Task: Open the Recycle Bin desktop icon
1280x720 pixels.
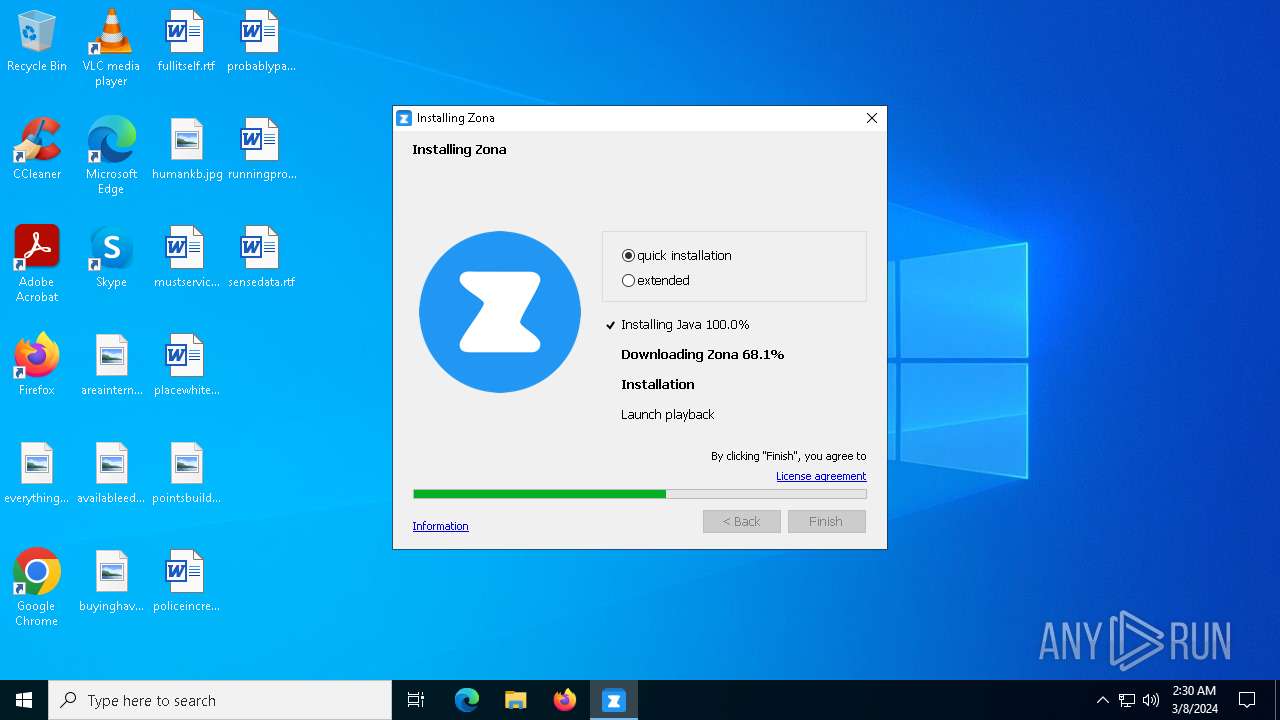Action: [x=37, y=42]
